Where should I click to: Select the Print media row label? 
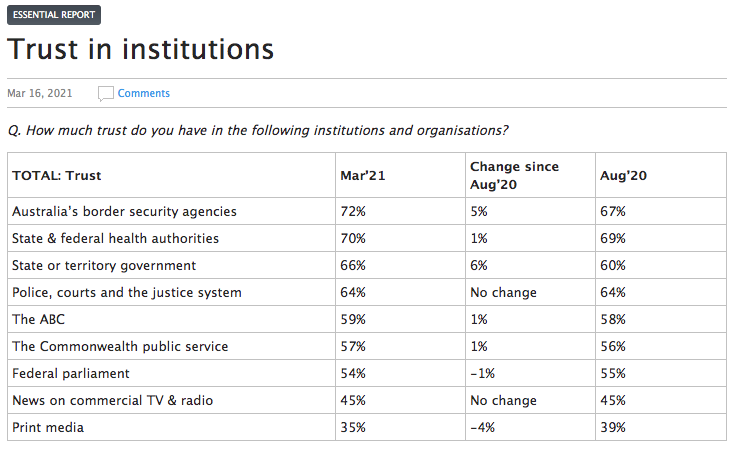click(x=48, y=428)
